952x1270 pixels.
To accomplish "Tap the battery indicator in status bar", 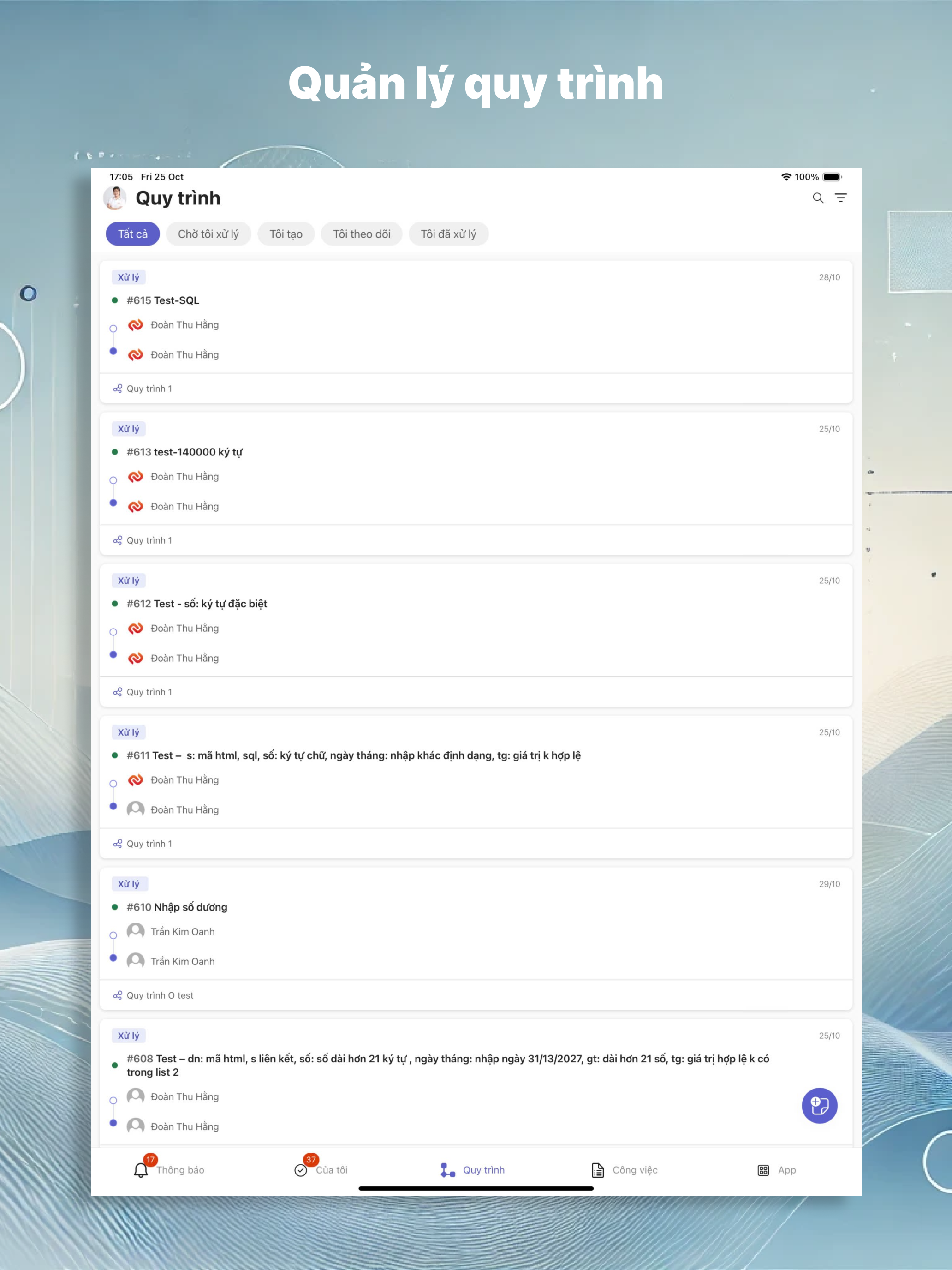I will [832, 177].
